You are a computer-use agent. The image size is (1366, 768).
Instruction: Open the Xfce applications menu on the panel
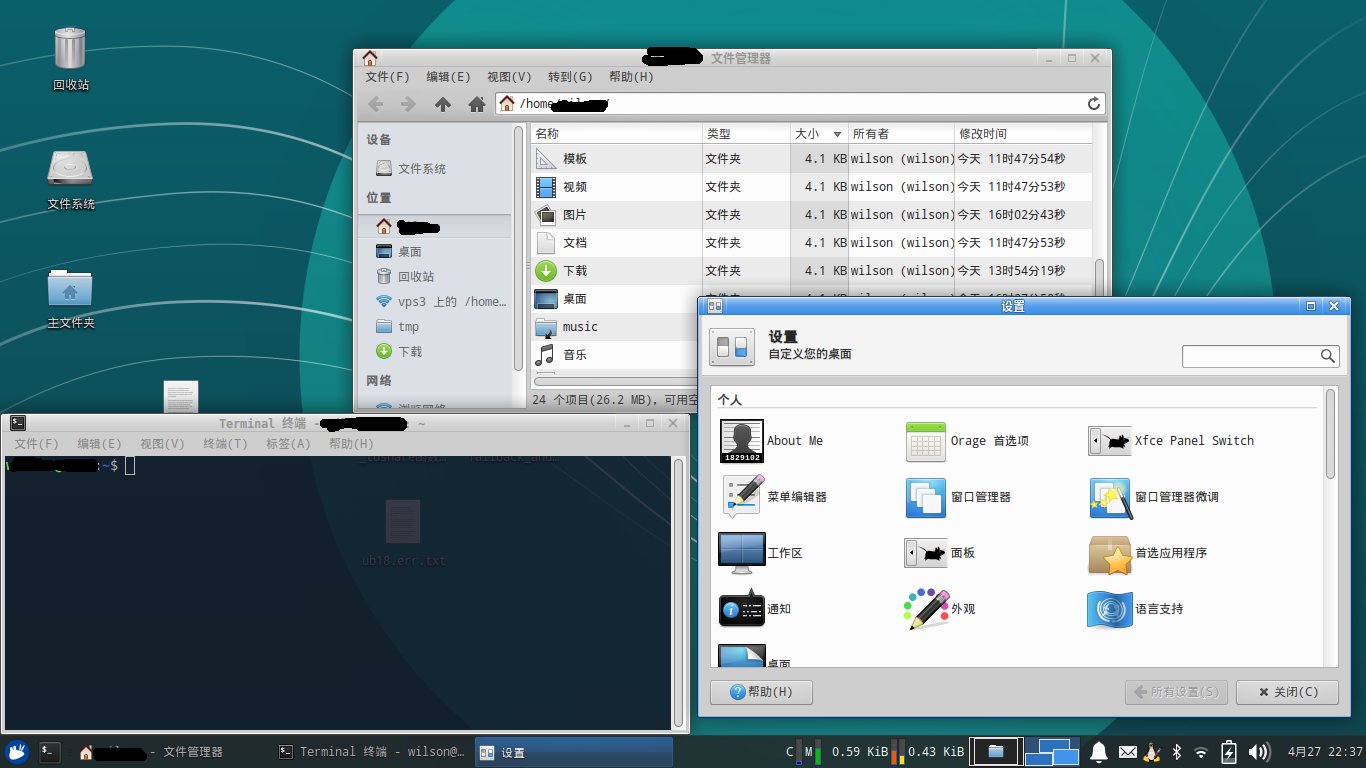pos(15,751)
